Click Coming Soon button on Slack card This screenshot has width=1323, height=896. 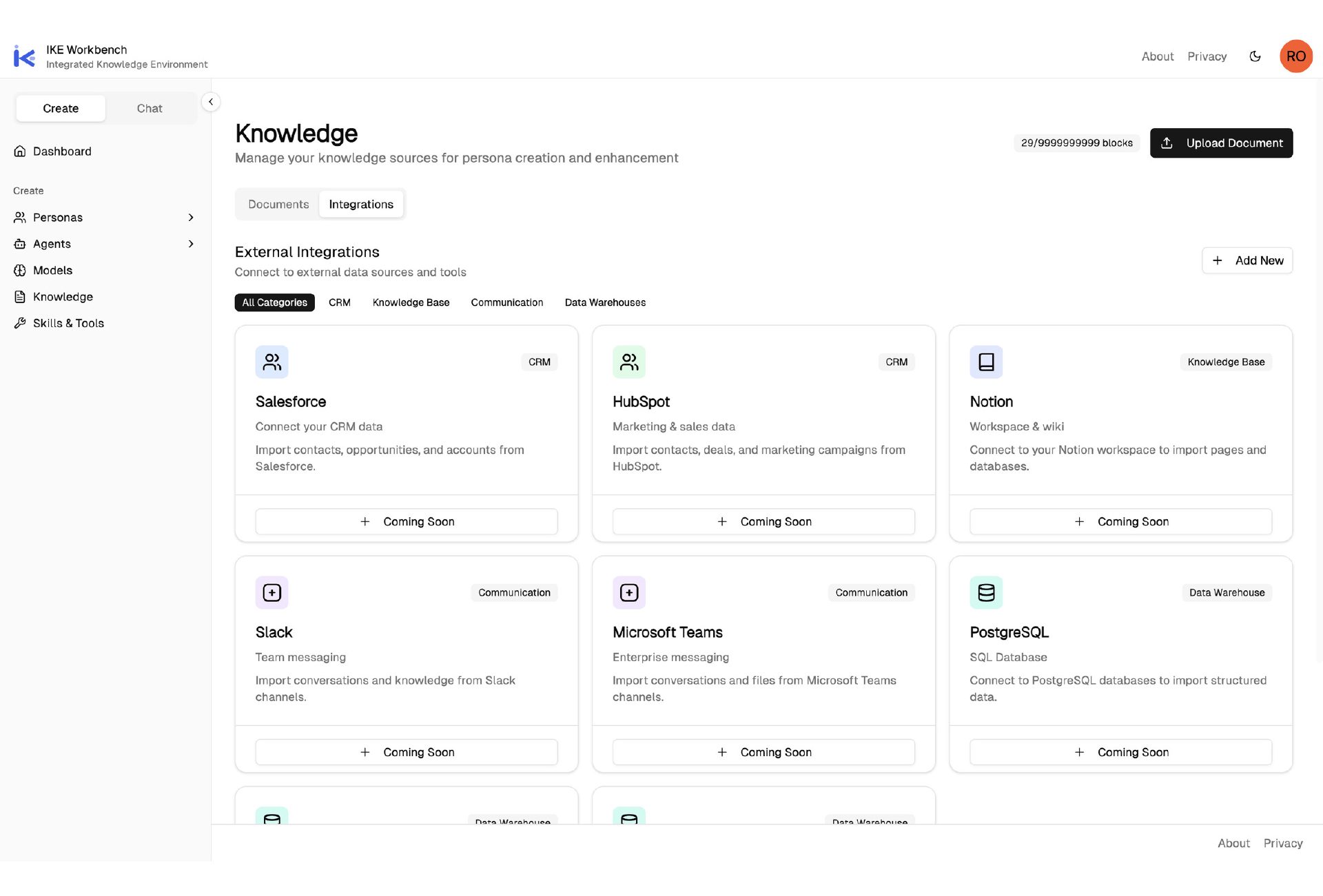tap(407, 753)
